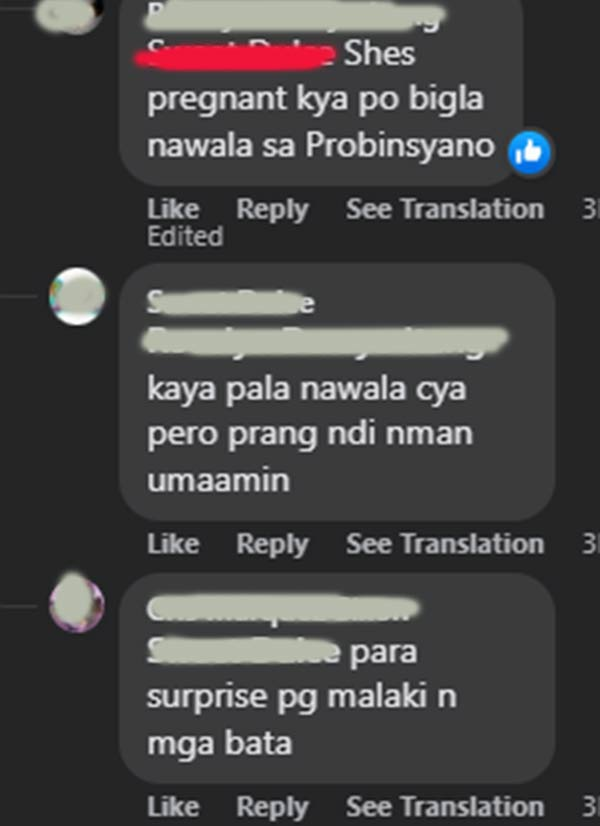Click the blue thumbs-up reaction on Probinsyano comment
The image size is (600, 826).
529,152
